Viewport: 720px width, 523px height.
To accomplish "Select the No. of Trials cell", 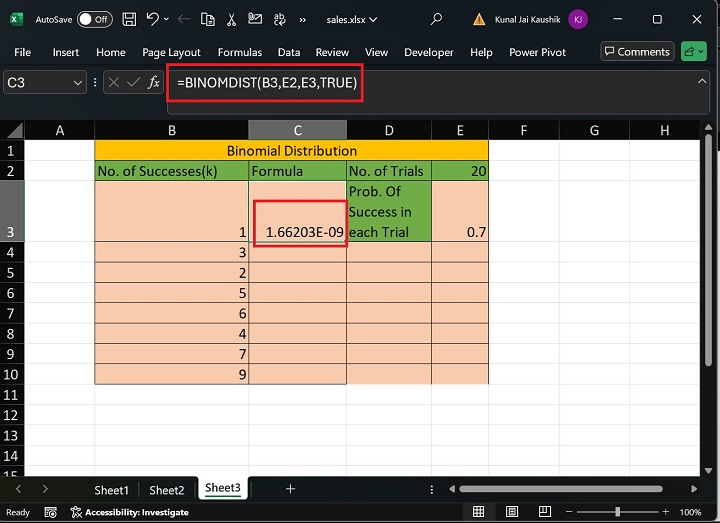I will pyautogui.click(x=389, y=171).
